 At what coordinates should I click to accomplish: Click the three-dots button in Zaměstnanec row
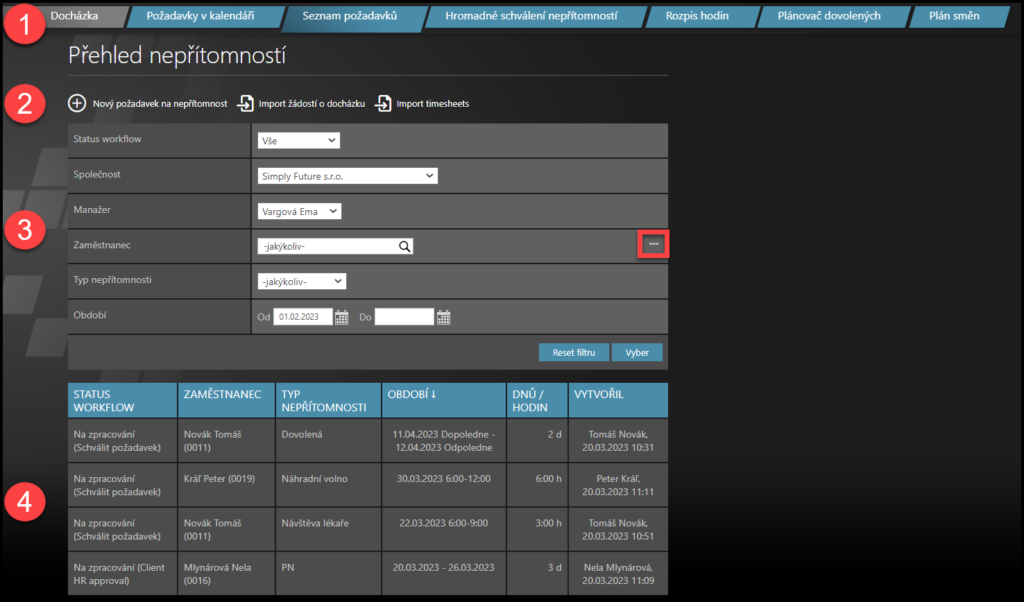pos(653,244)
